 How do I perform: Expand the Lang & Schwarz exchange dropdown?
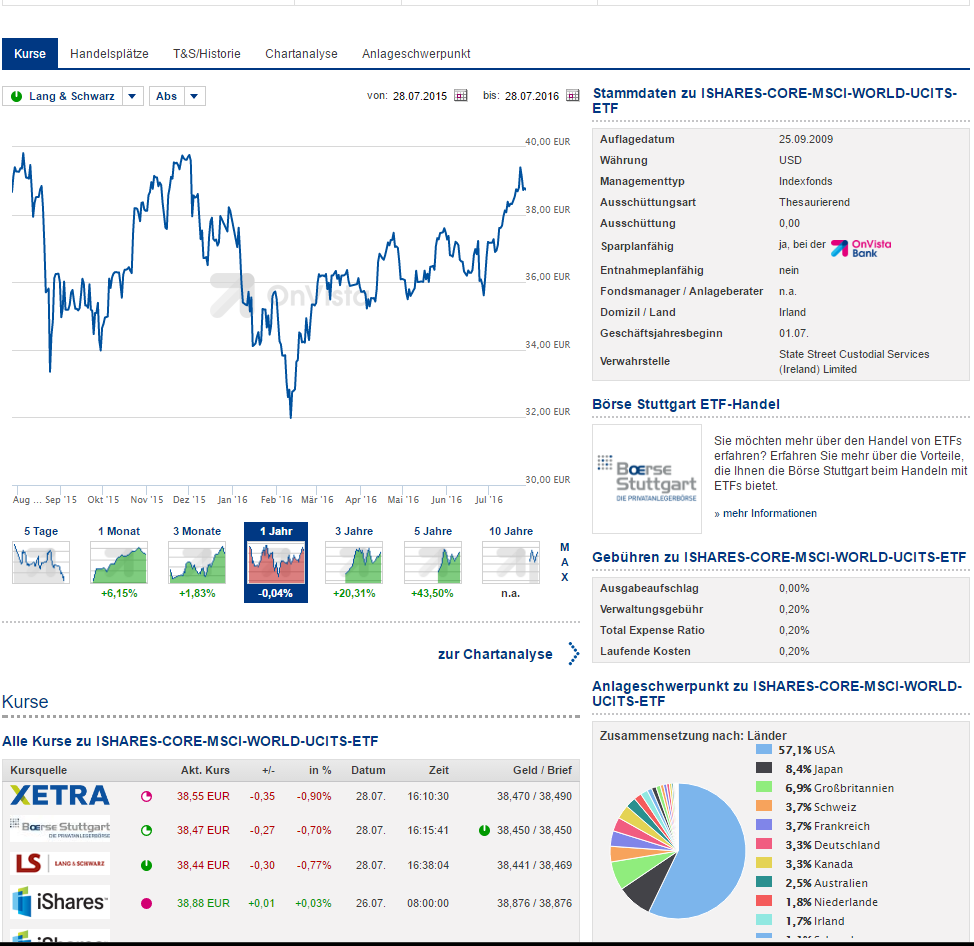point(133,96)
